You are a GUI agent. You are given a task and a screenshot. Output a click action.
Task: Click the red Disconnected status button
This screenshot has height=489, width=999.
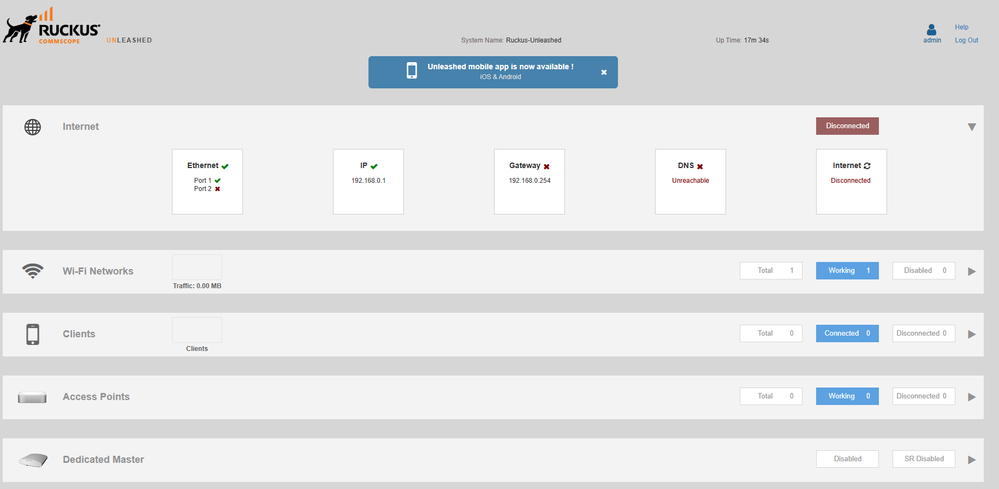coord(847,126)
